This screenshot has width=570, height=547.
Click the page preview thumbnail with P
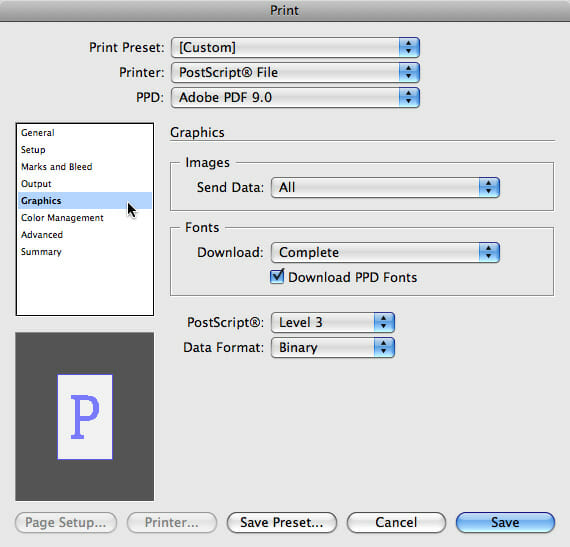(x=85, y=417)
